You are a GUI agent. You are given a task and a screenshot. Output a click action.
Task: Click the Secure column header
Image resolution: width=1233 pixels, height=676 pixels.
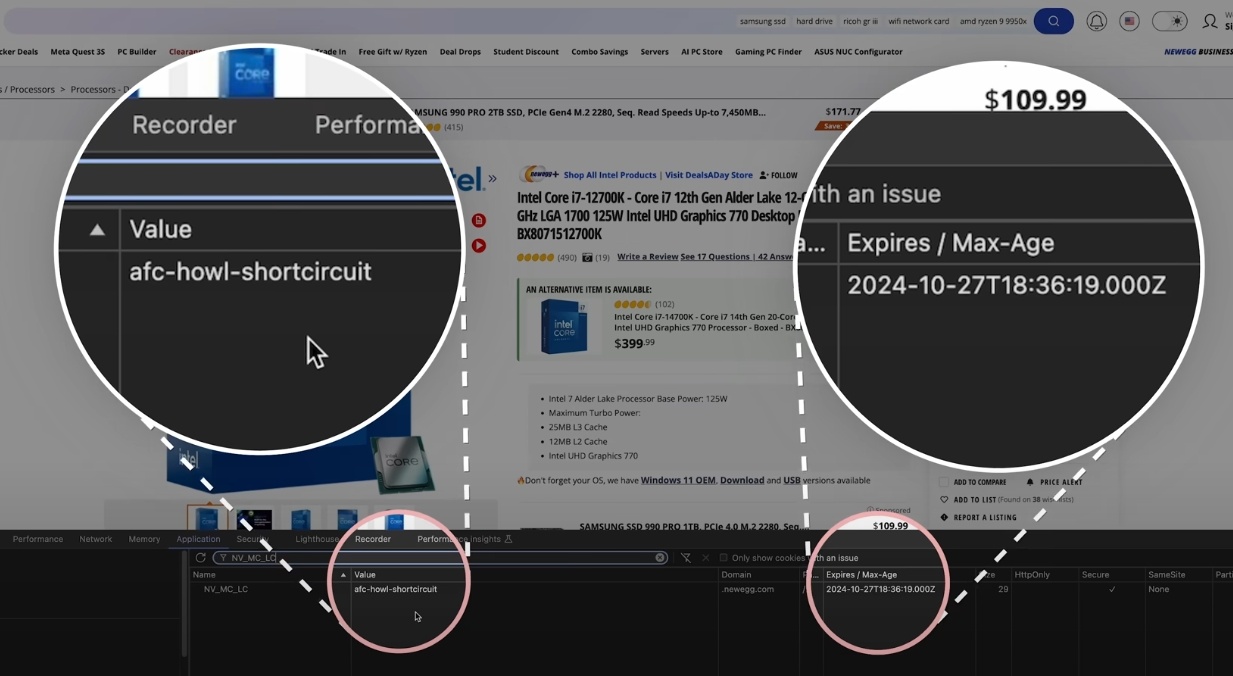pos(1095,575)
